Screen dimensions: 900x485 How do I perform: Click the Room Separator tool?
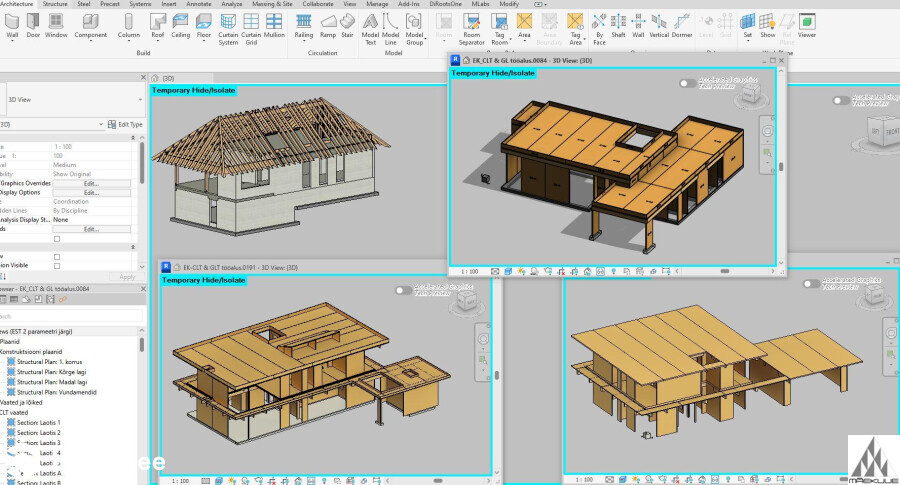pyautogui.click(x=471, y=23)
